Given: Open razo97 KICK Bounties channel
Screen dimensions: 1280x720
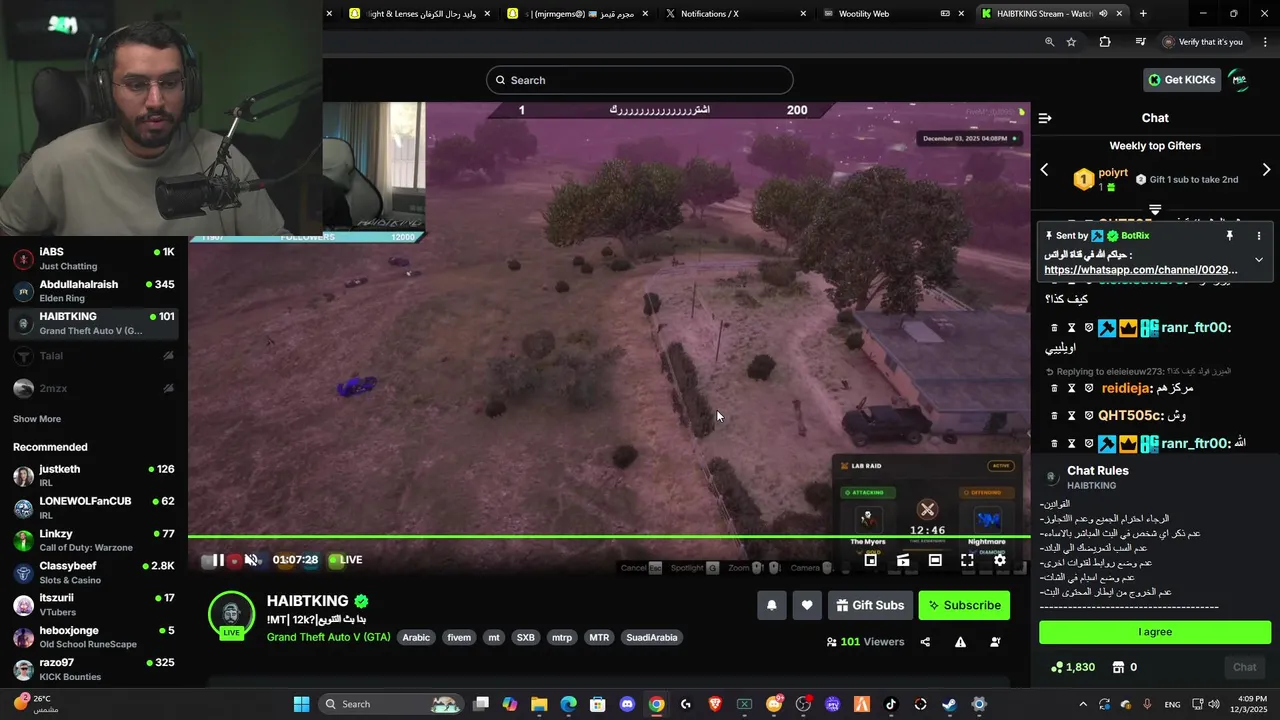Looking at the screenshot, I should click(x=94, y=669).
